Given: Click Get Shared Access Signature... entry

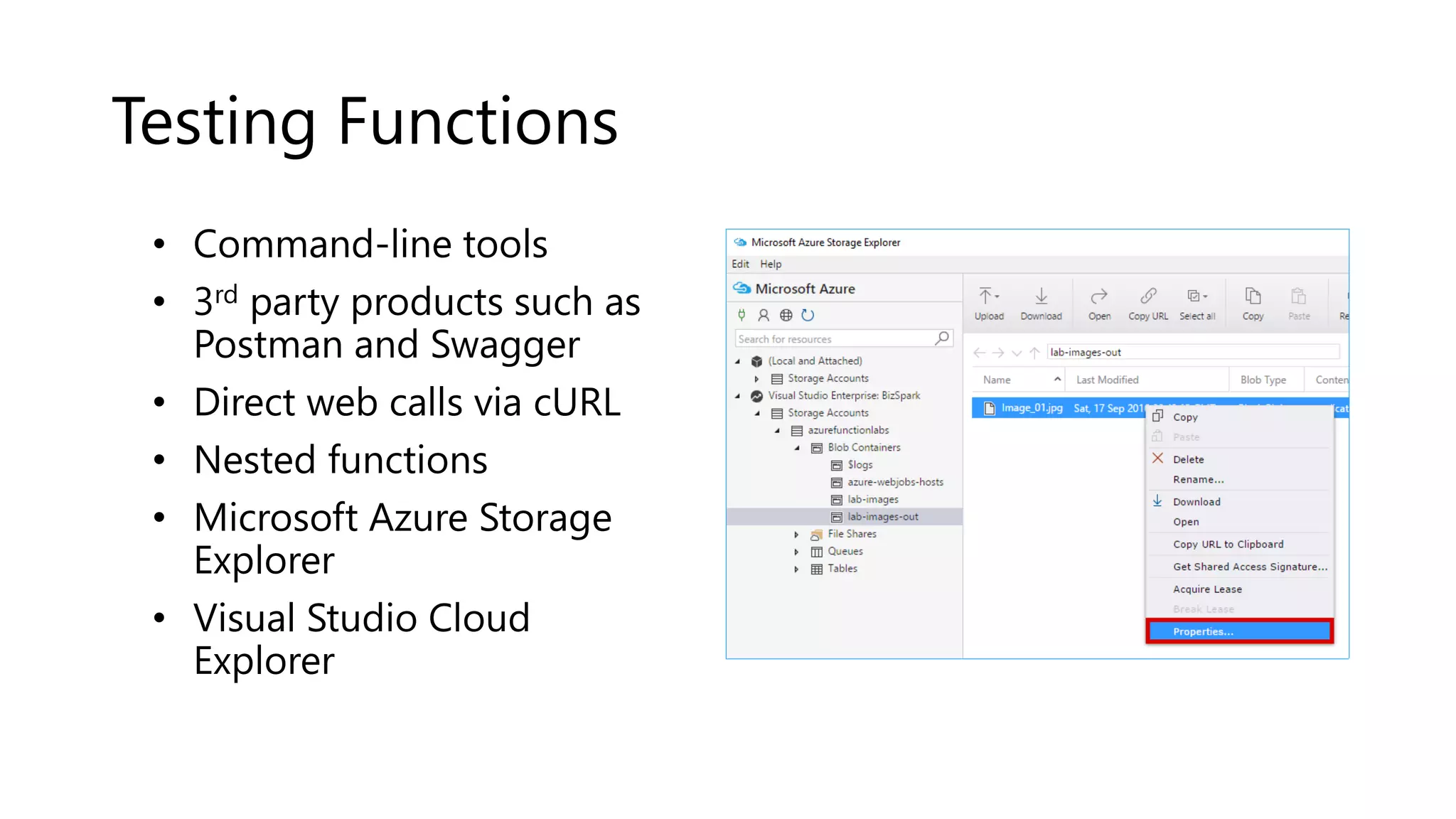Looking at the screenshot, I should [1249, 567].
